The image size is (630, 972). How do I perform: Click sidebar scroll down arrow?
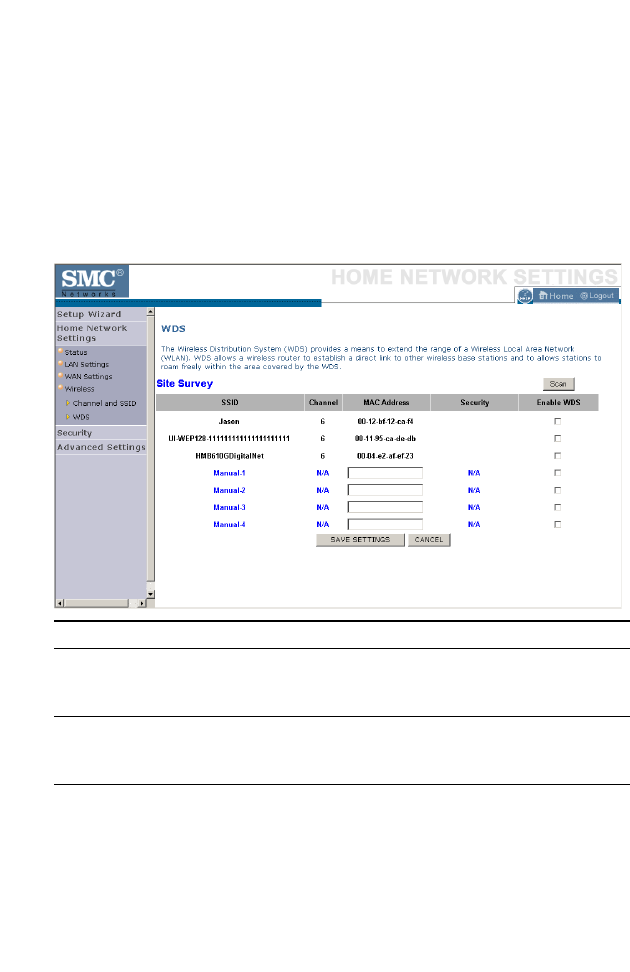[x=150, y=594]
